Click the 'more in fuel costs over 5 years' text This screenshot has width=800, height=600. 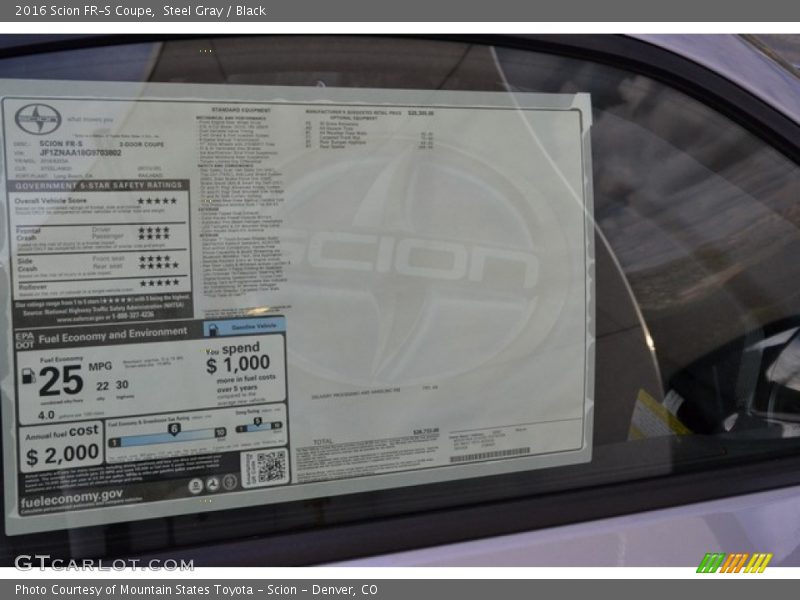coord(246,383)
